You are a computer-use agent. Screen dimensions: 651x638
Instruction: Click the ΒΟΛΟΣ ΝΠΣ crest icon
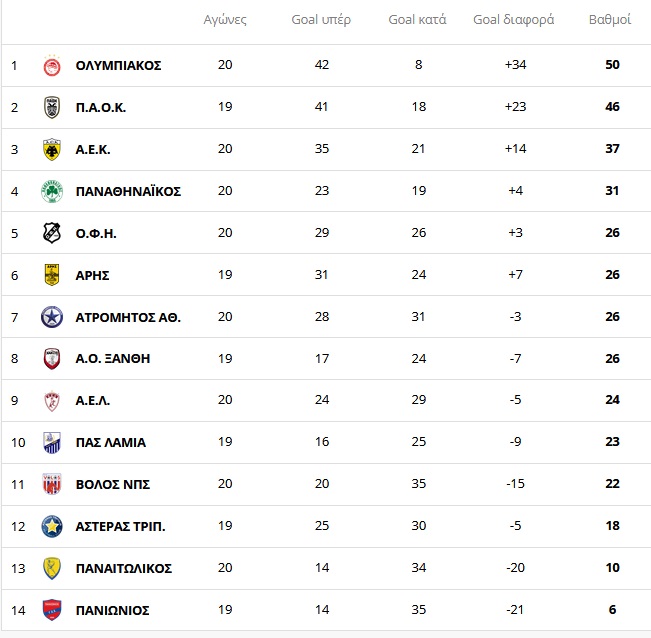52,484
